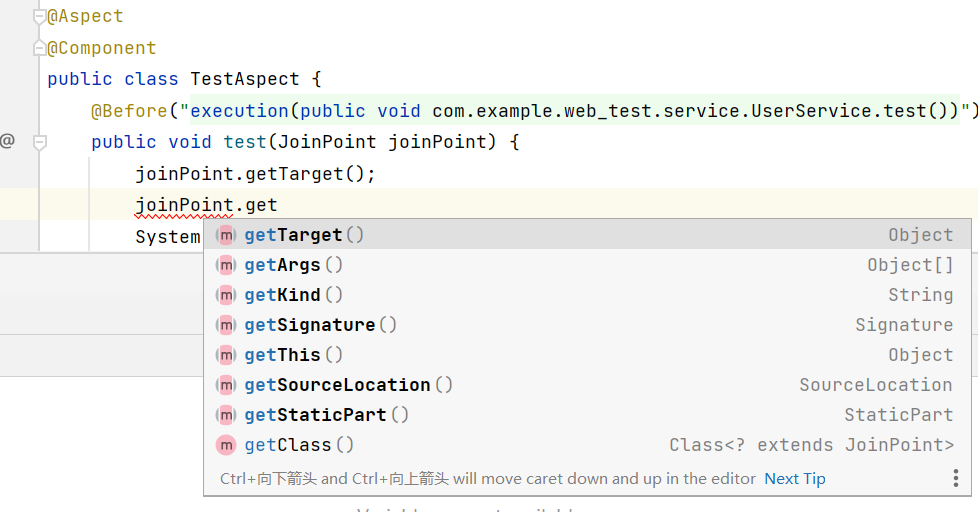Click the method icon beside getSignature
978x512 pixels.
coord(227,325)
